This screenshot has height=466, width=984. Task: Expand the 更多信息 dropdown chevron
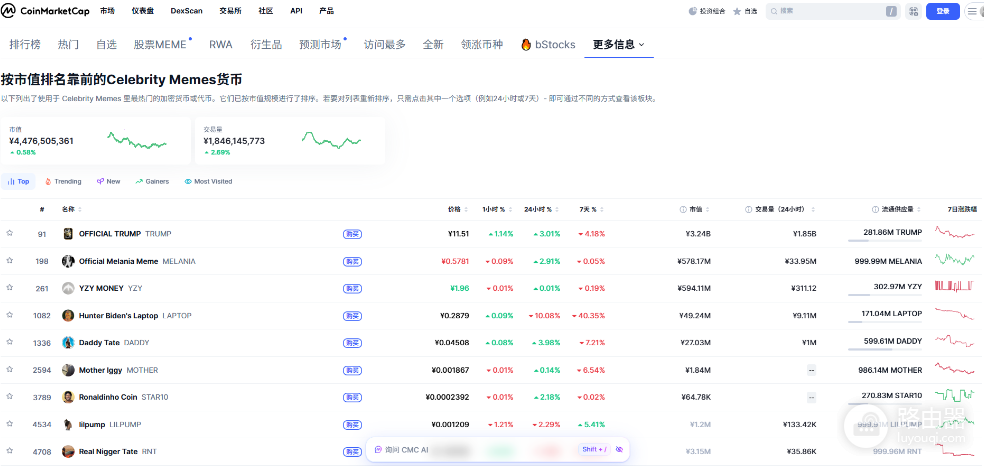coord(641,45)
